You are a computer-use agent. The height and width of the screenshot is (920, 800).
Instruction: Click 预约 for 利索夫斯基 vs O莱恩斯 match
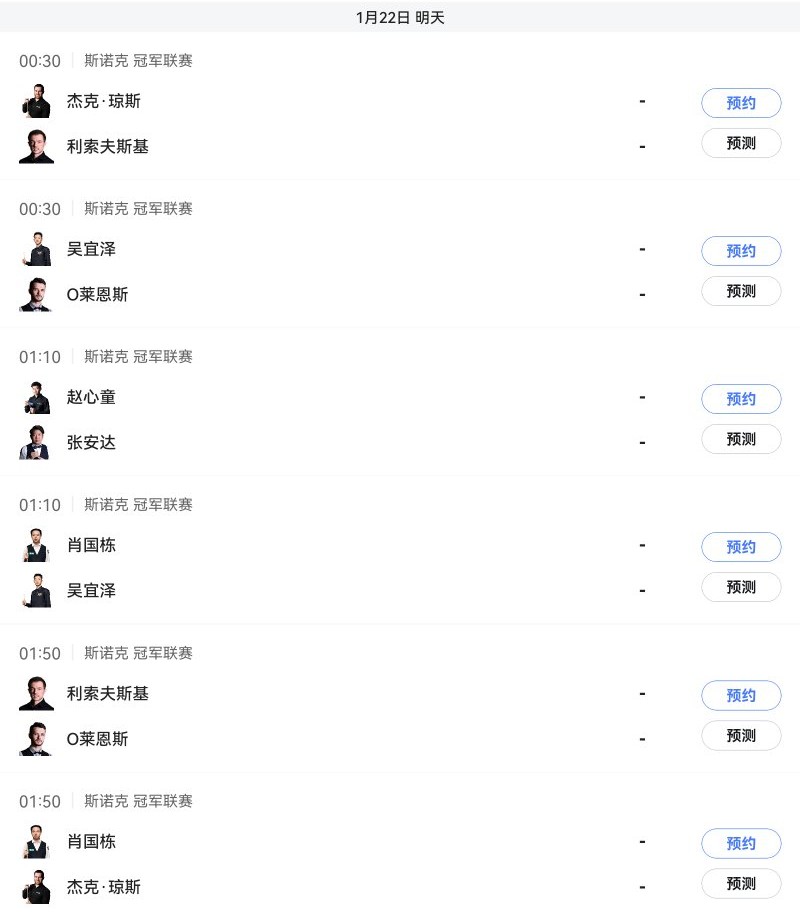(741, 695)
